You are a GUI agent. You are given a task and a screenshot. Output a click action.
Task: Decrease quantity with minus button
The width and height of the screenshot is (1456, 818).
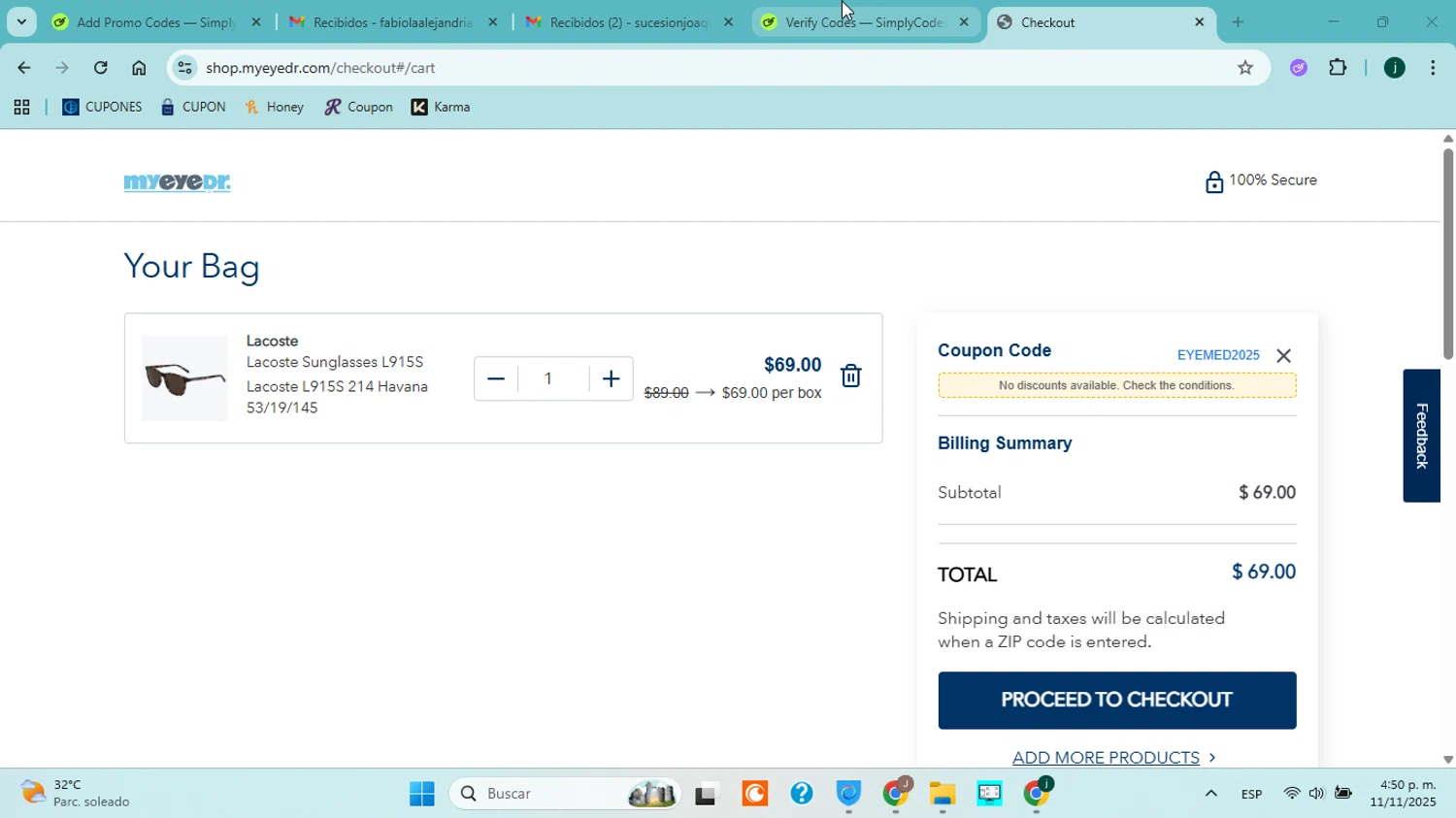pyautogui.click(x=495, y=378)
